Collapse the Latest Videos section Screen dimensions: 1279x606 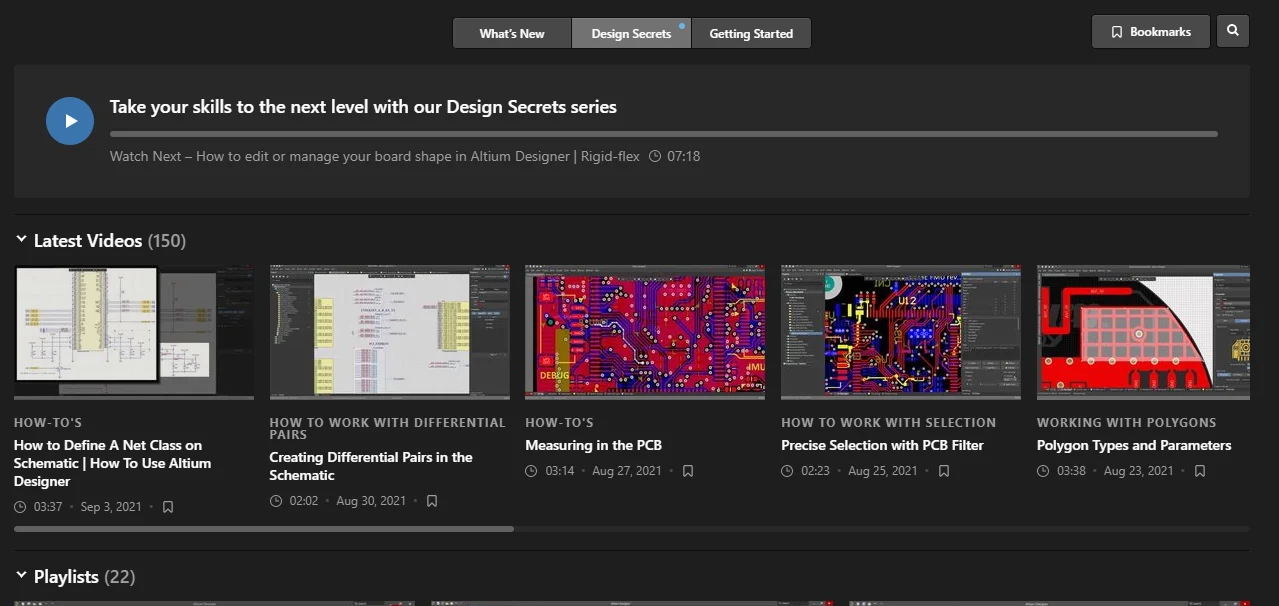click(21, 240)
